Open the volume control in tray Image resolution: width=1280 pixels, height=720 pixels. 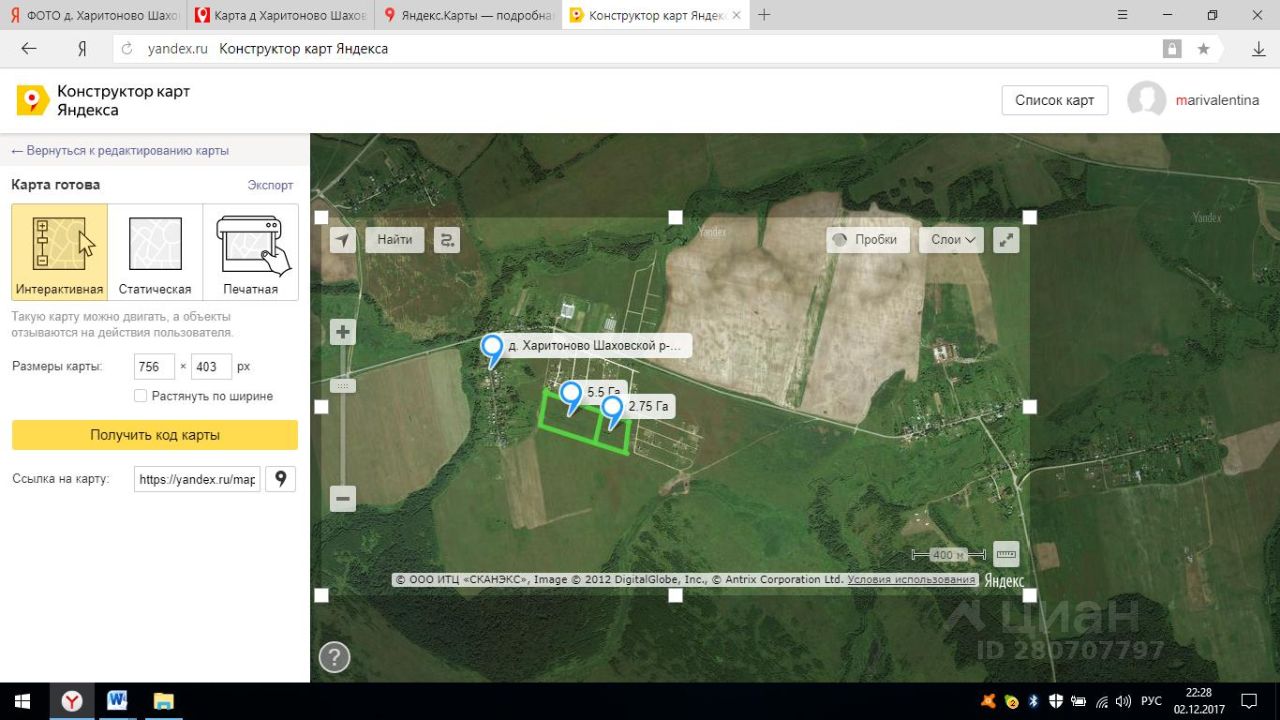click(1123, 701)
